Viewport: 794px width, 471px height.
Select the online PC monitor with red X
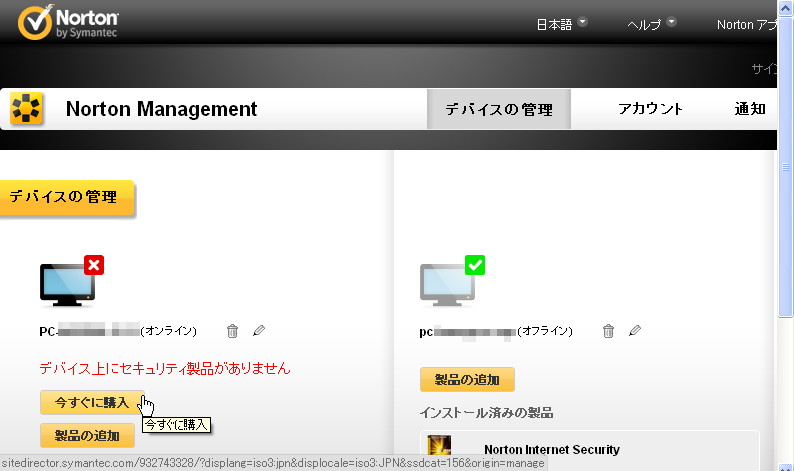pyautogui.click(x=71, y=281)
